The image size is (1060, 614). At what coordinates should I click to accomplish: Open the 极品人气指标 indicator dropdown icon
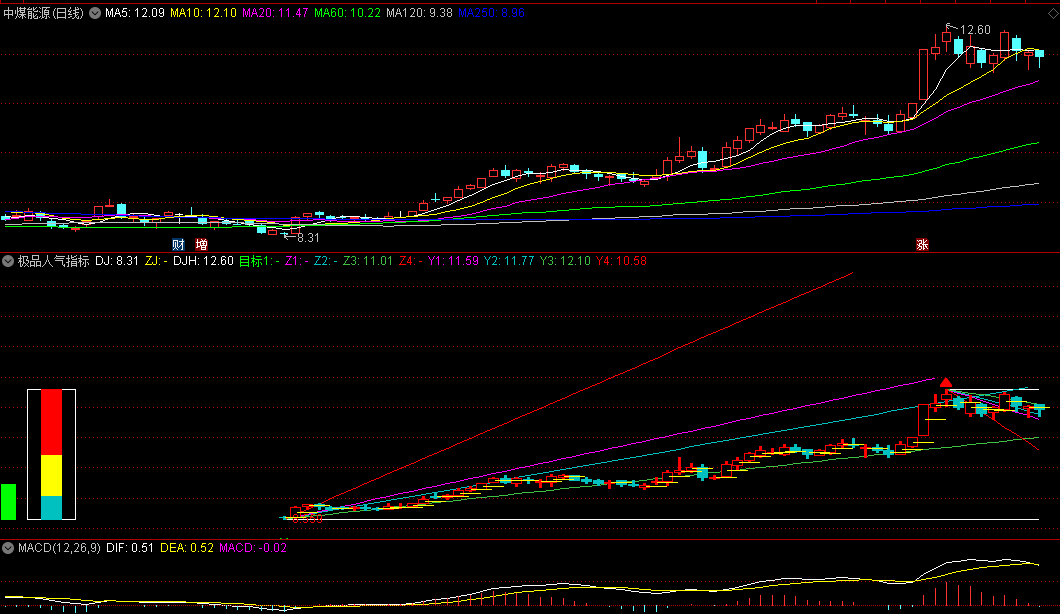(8, 261)
